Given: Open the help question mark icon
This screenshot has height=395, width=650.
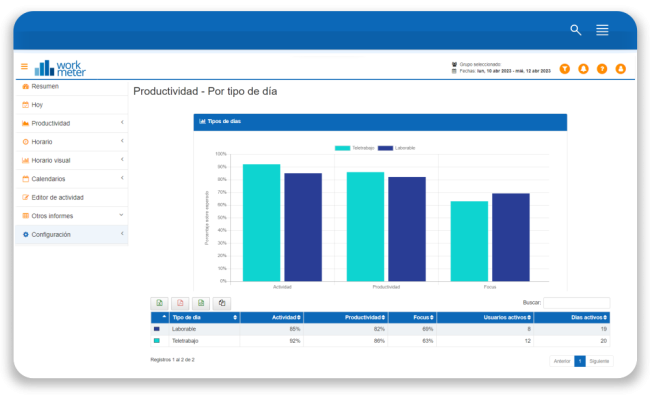Looking at the screenshot, I should tap(602, 69).
